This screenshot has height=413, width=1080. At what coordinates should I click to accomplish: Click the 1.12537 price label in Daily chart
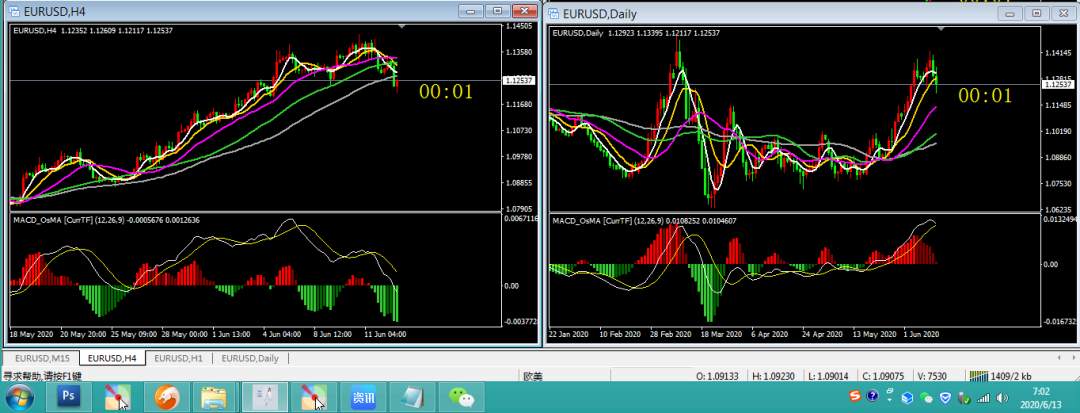(x=1058, y=84)
